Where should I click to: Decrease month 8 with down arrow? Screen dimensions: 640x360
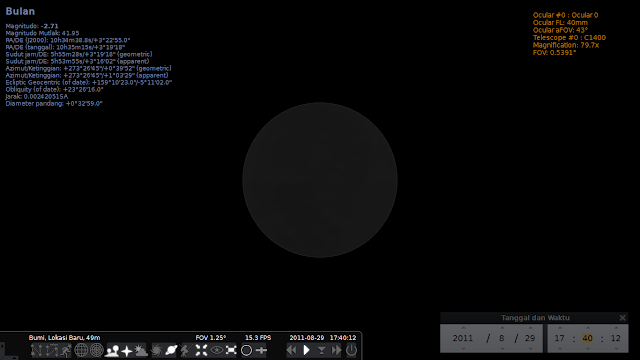pyautogui.click(x=502, y=348)
